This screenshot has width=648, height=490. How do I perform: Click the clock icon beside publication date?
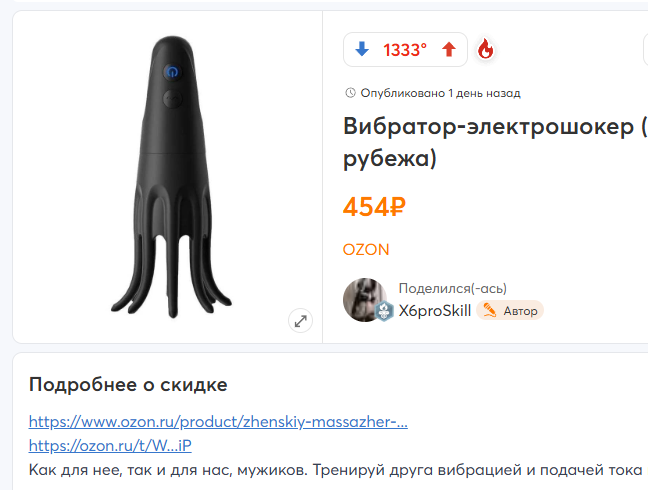tap(350, 93)
